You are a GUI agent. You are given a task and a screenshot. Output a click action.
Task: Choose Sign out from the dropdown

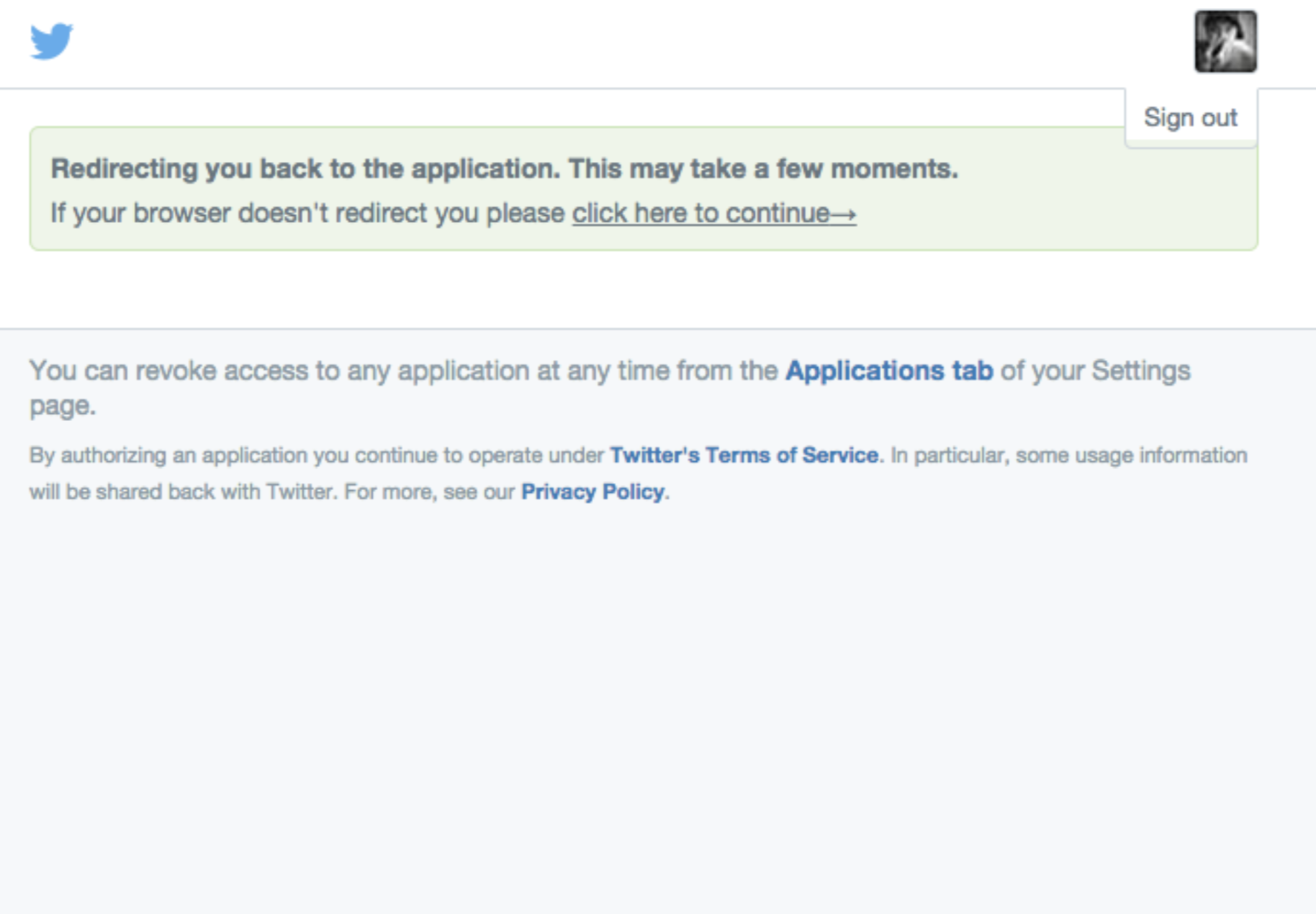[1191, 117]
